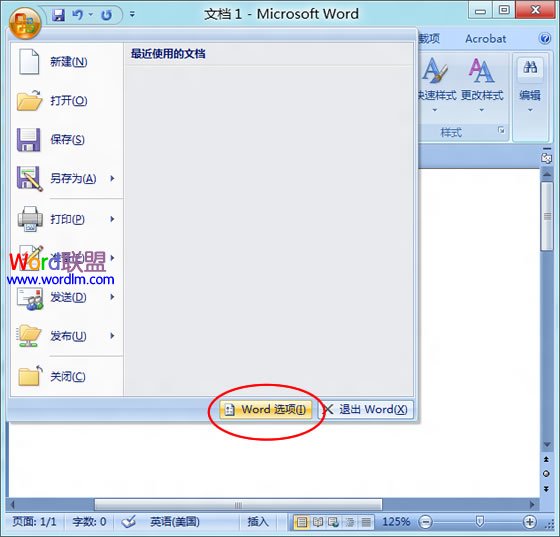Switch to full screen reading view

click(x=318, y=522)
